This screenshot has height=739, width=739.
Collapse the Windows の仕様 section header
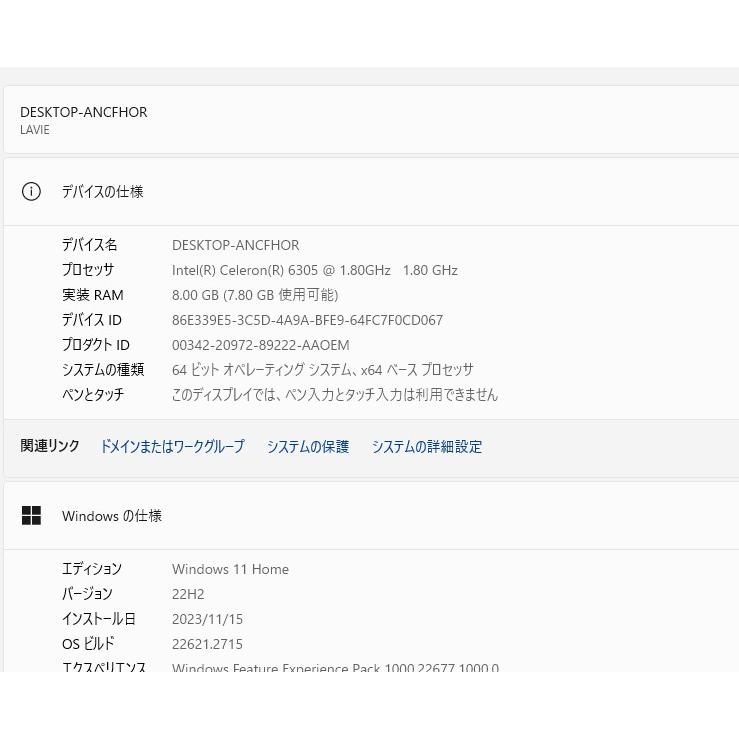pyautogui.click(x=371, y=515)
